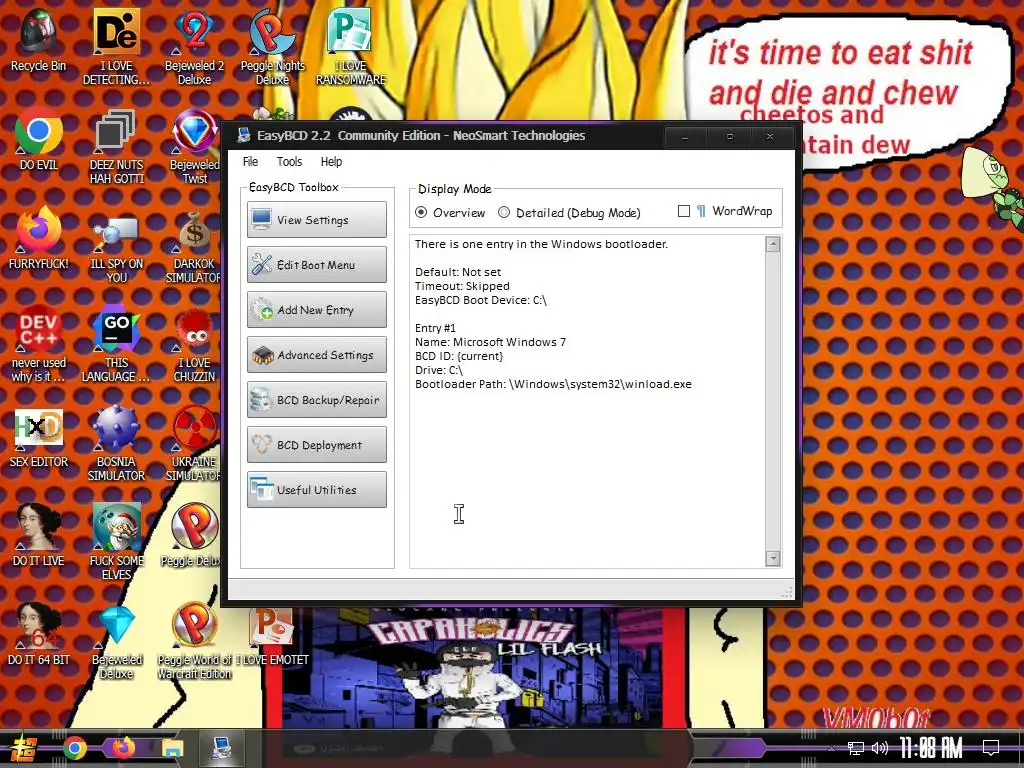Click the EasyBCD taskbar button
The height and width of the screenshot is (768, 1024).
click(x=221, y=748)
